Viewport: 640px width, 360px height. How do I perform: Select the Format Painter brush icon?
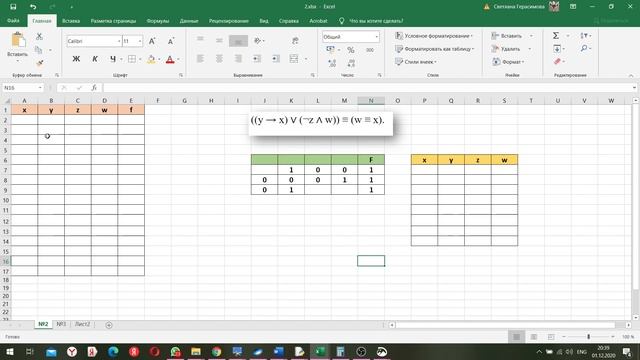[x=40, y=63]
